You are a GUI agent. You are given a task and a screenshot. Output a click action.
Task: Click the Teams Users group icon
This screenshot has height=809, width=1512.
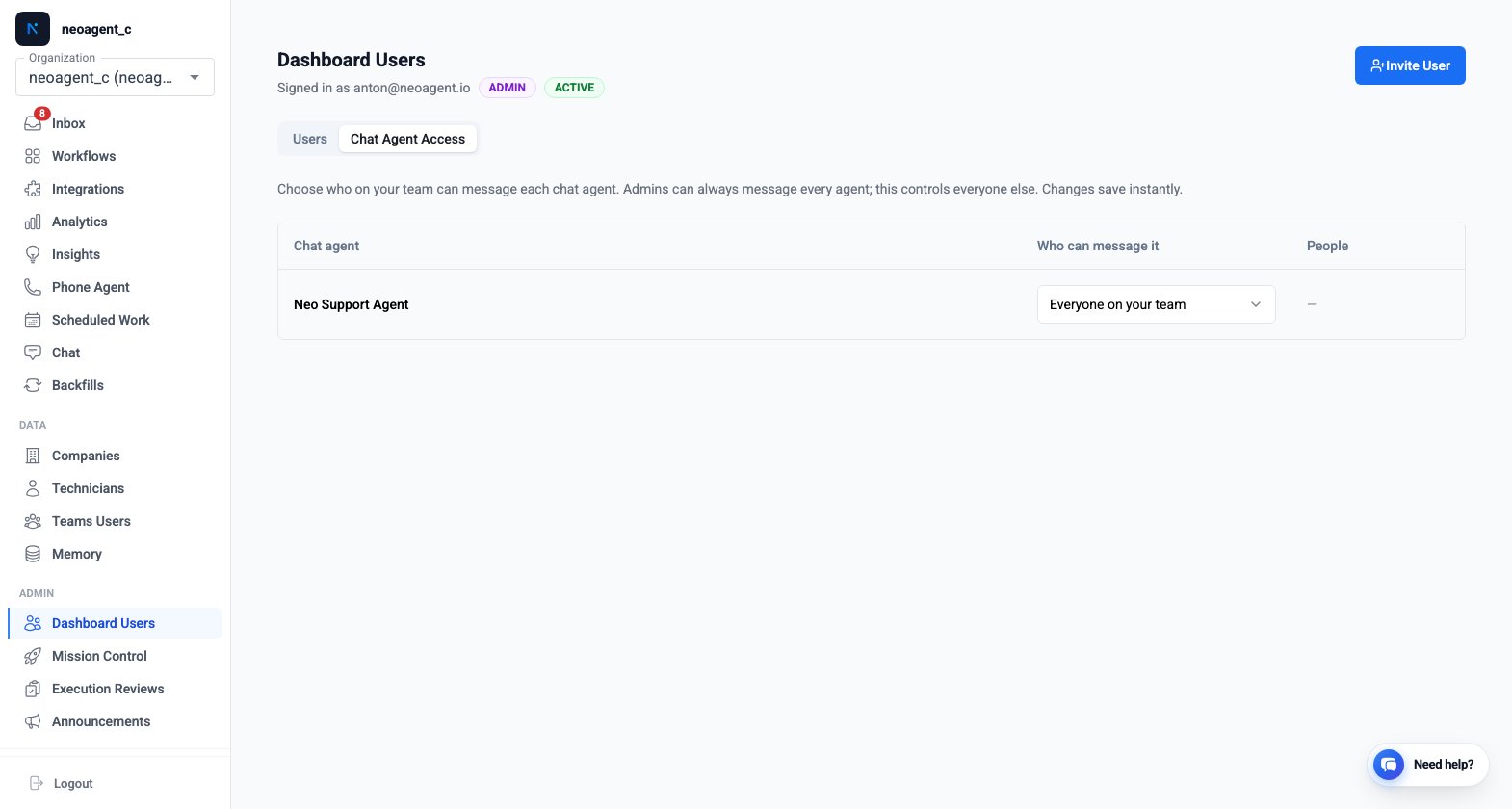point(33,521)
